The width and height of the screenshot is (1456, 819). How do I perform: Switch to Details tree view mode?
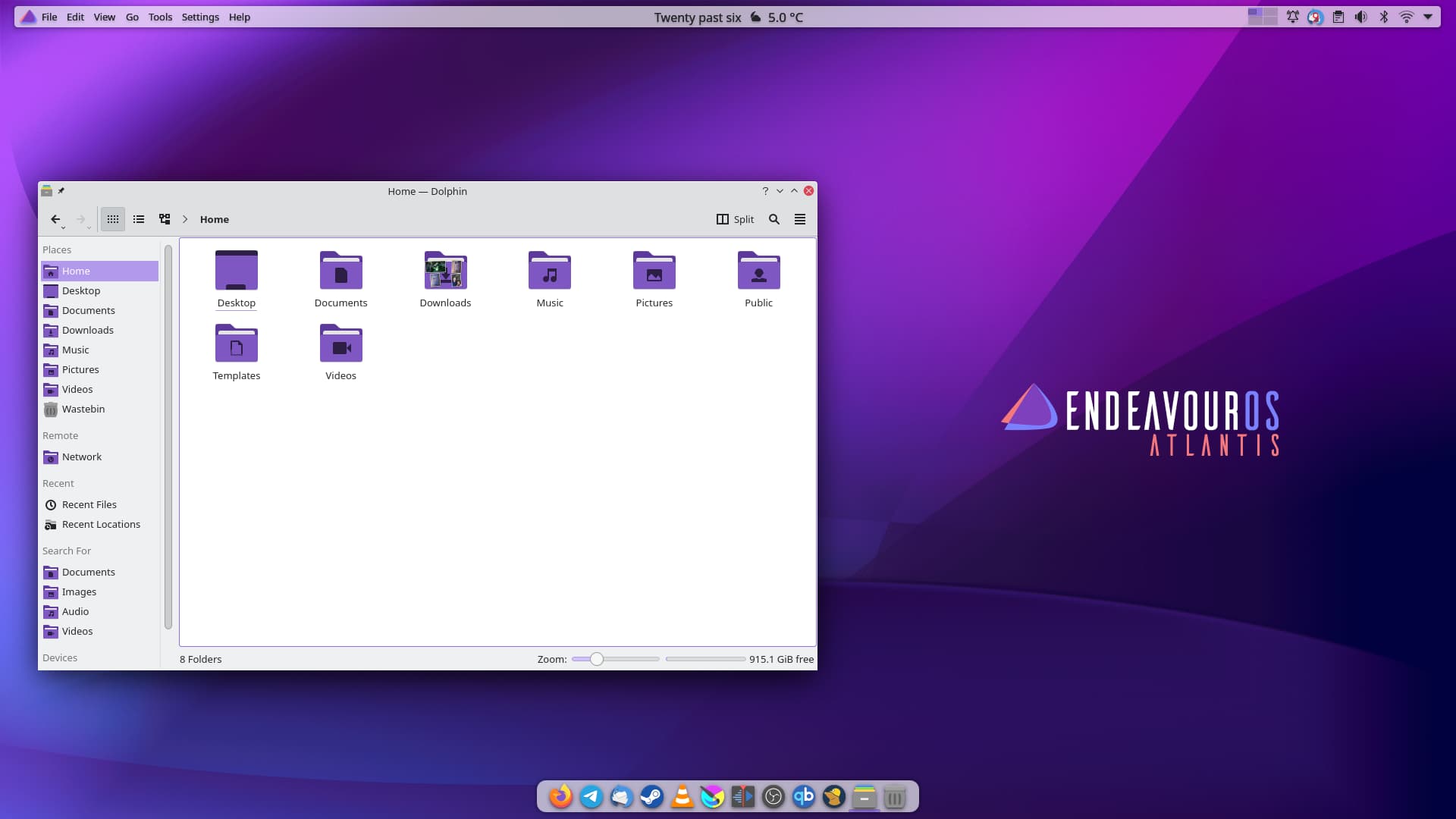tap(165, 219)
